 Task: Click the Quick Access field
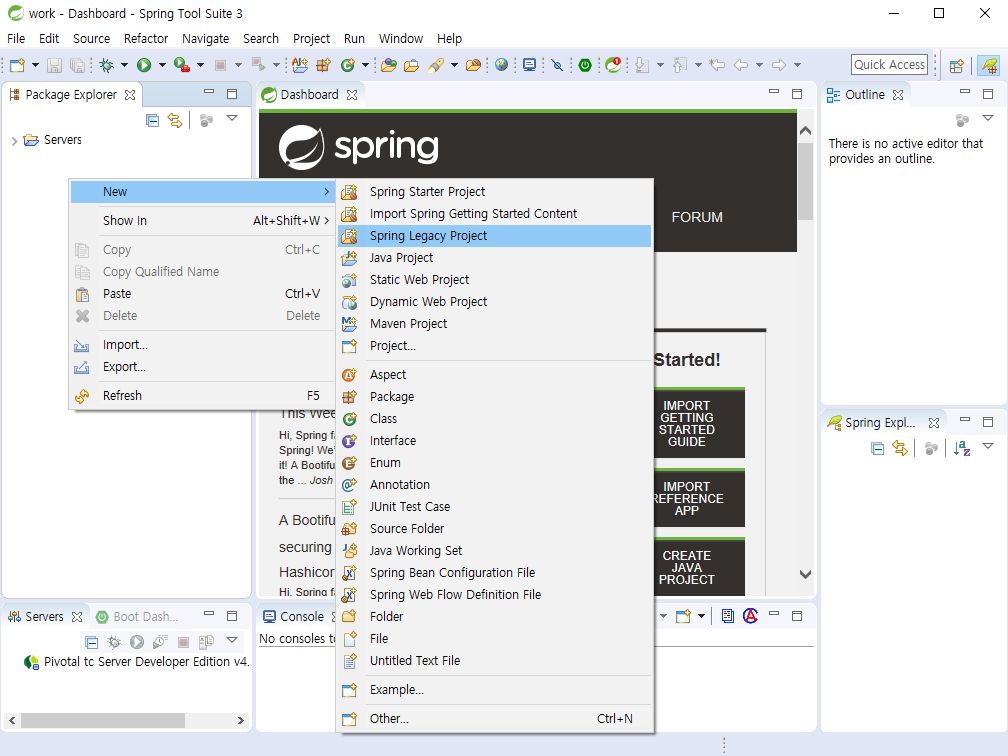pyautogui.click(x=890, y=64)
